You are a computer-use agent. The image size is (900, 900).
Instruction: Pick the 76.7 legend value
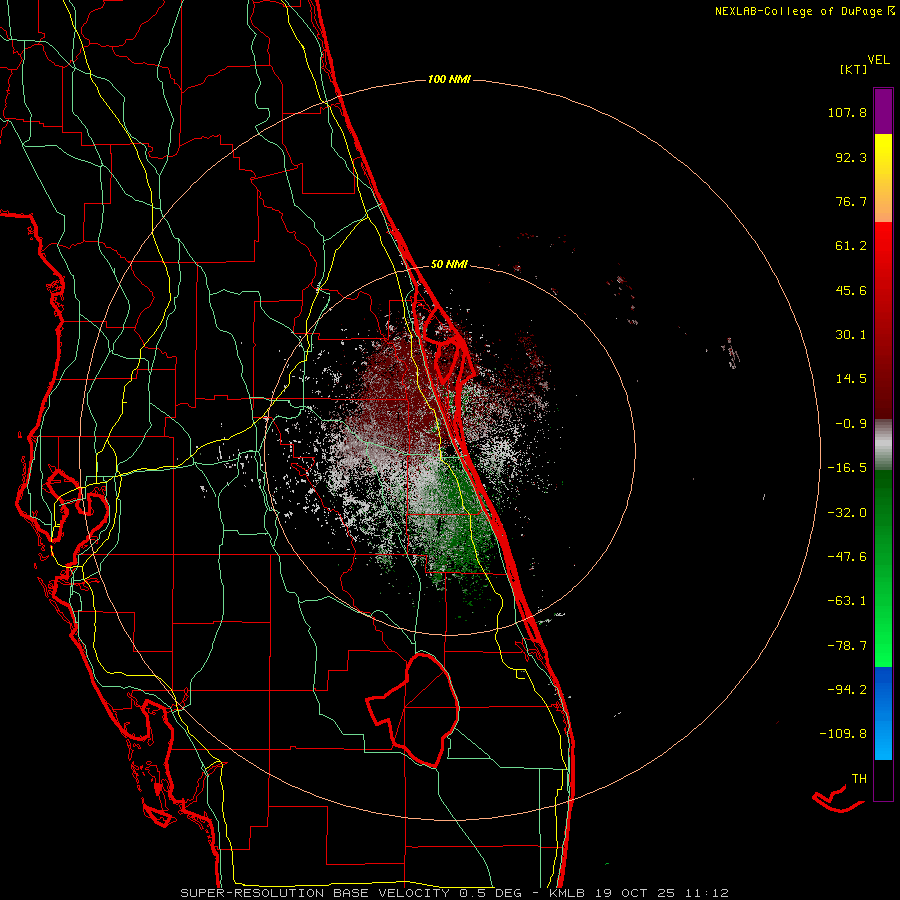851,201
